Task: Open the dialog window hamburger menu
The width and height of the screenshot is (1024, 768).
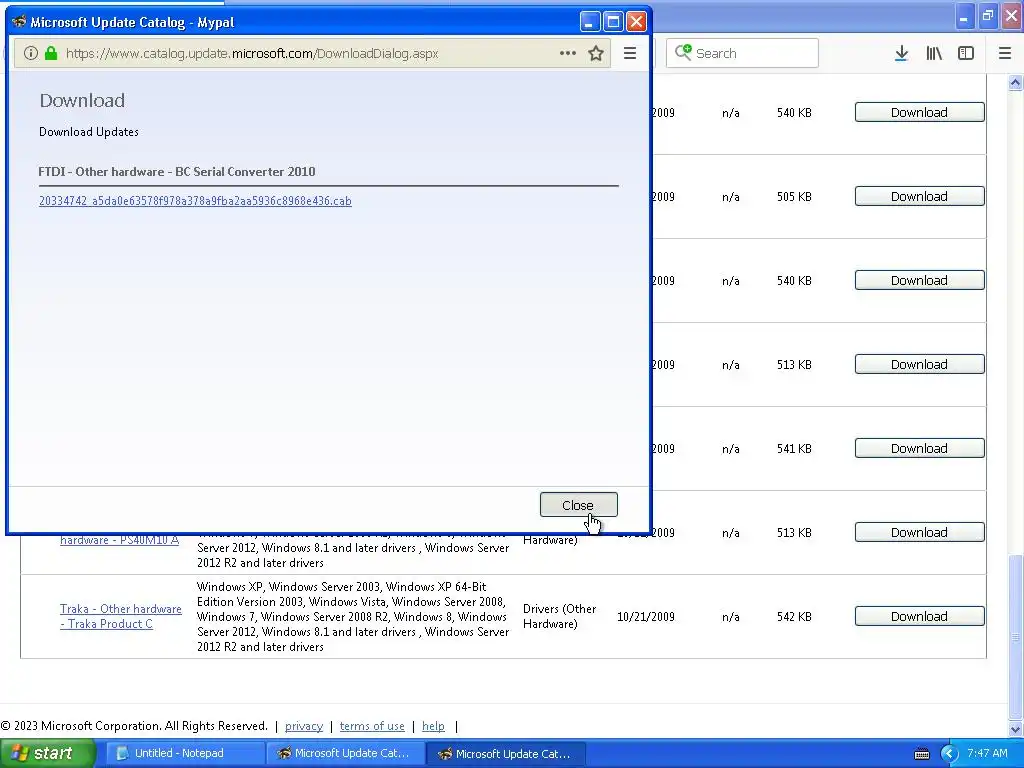Action: 630,54
